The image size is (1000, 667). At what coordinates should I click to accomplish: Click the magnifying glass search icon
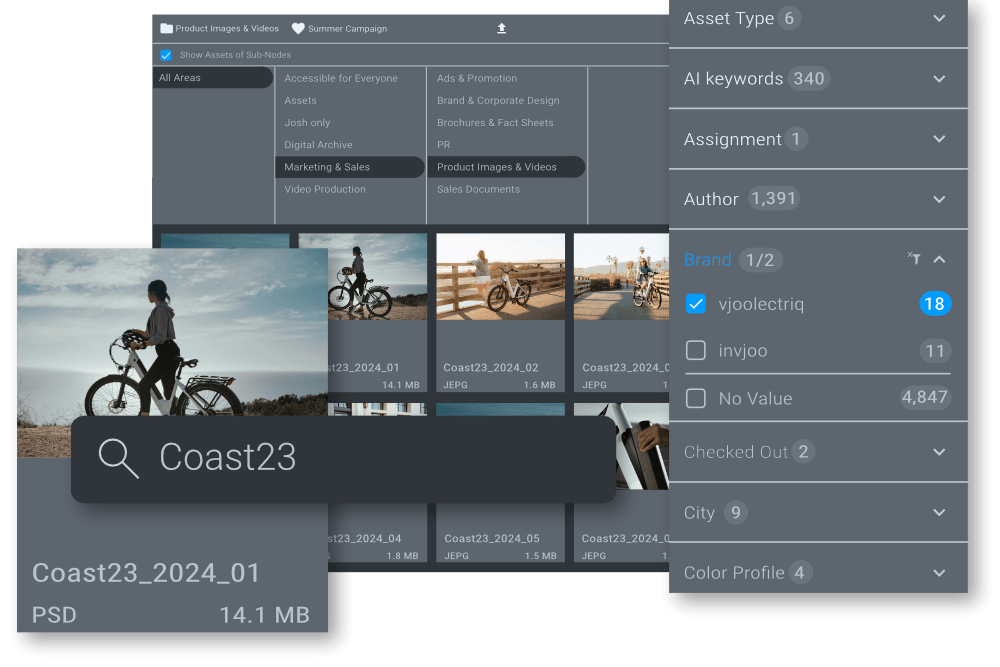(118, 457)
